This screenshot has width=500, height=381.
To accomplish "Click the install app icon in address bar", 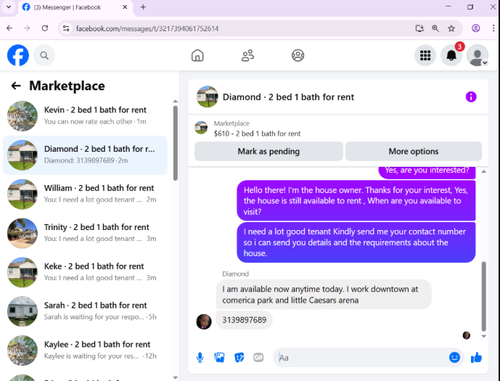I will [x=419, y=28].
